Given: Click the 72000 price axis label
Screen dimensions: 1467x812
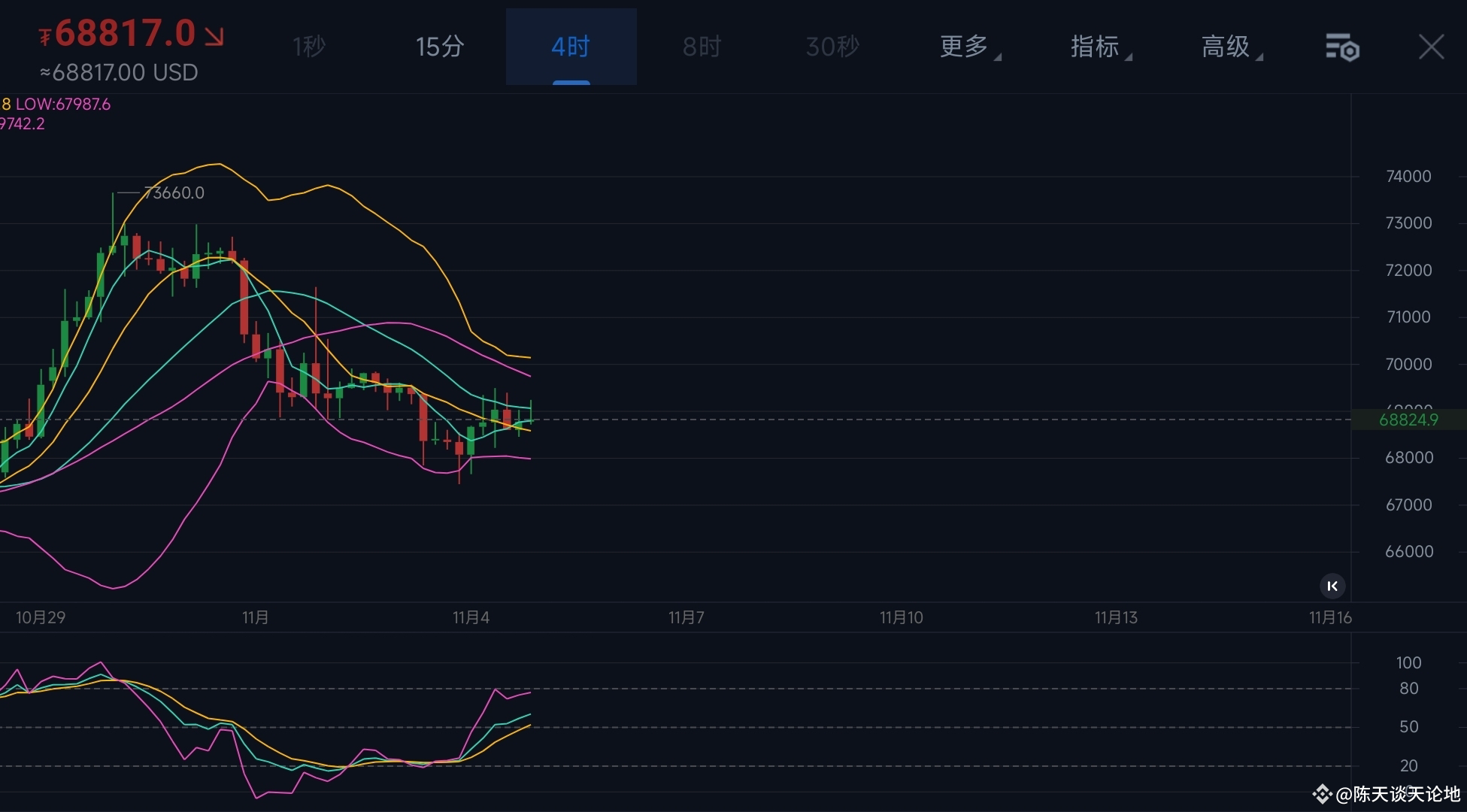Looking at the screenshot, I should (x=1408, y=271).
